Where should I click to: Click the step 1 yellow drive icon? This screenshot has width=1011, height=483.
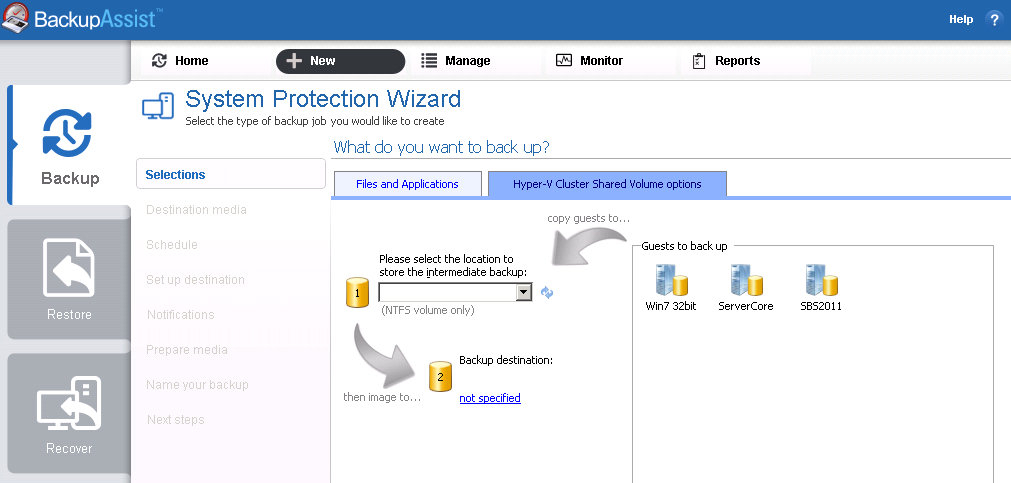[x=357, y=292]
